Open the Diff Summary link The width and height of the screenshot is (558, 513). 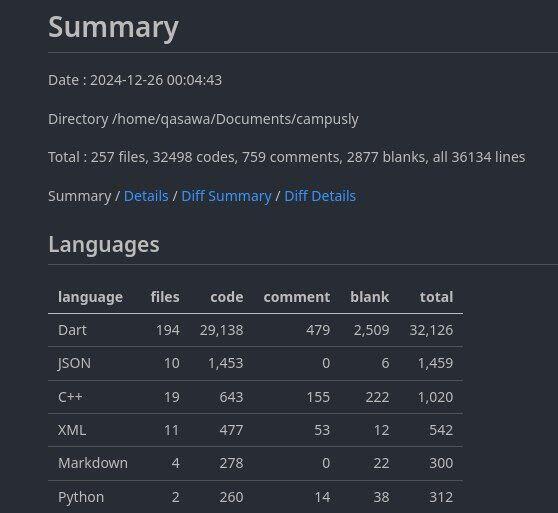coord(226,196)
